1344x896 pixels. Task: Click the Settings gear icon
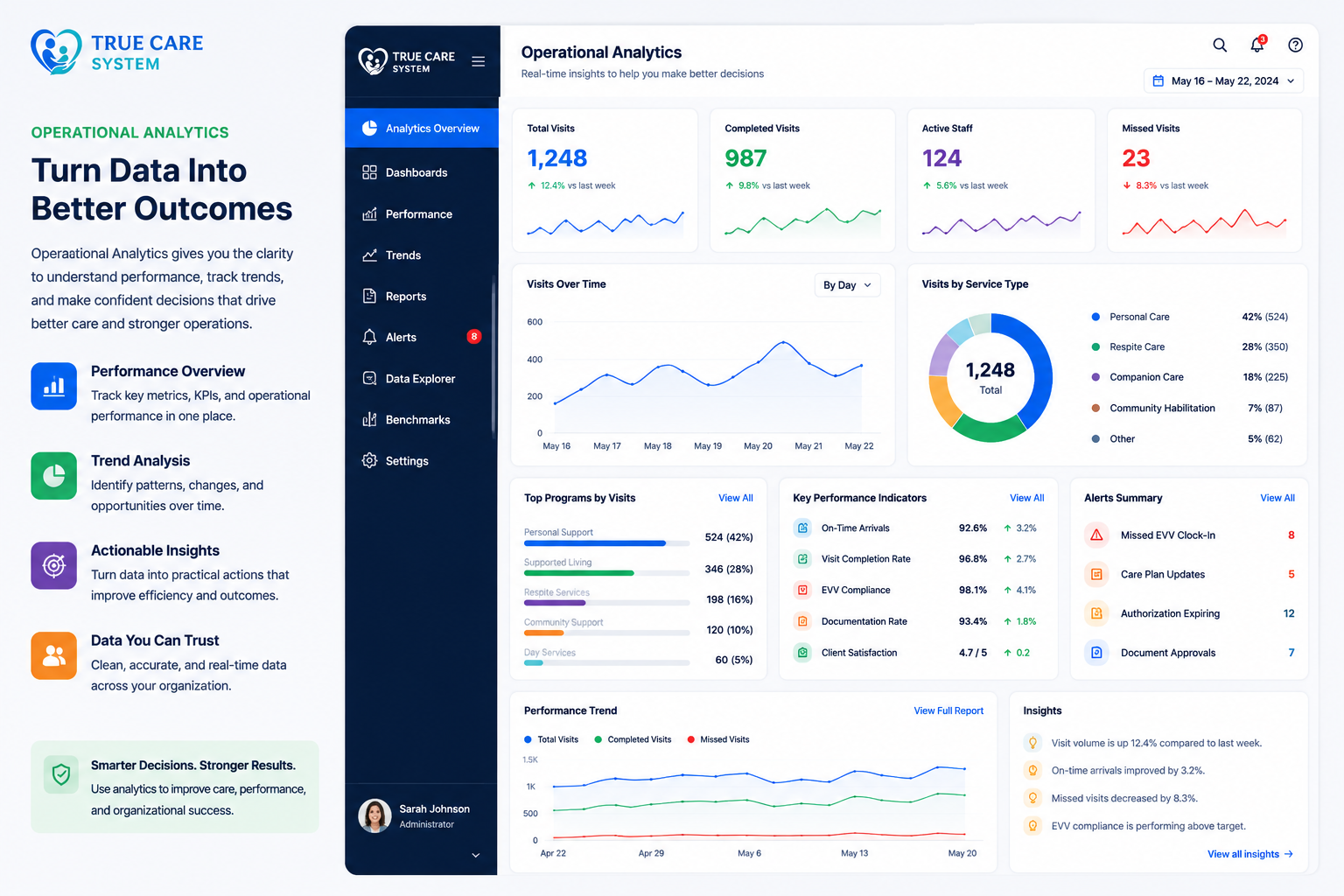click(x=369, y=460)
